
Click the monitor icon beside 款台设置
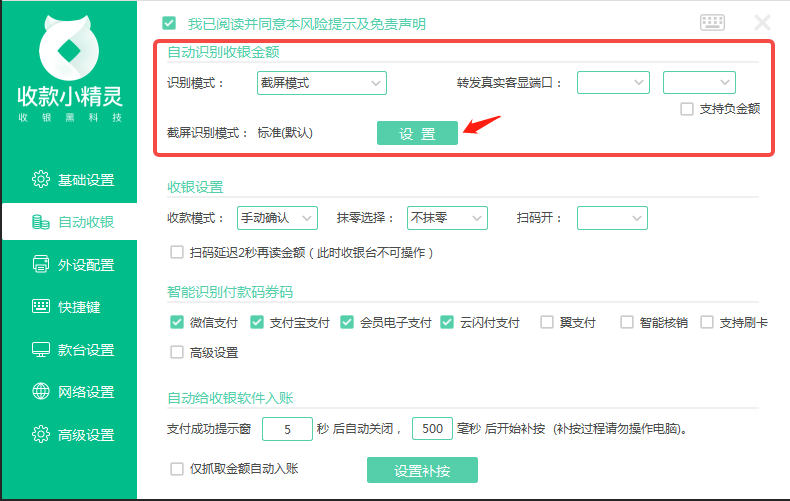(x=41, y=349)
